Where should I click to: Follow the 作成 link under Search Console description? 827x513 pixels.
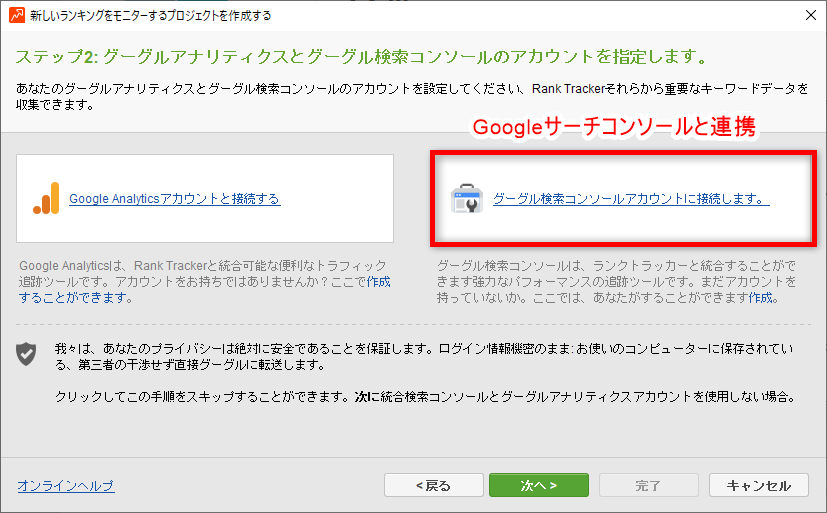(761, 298)
